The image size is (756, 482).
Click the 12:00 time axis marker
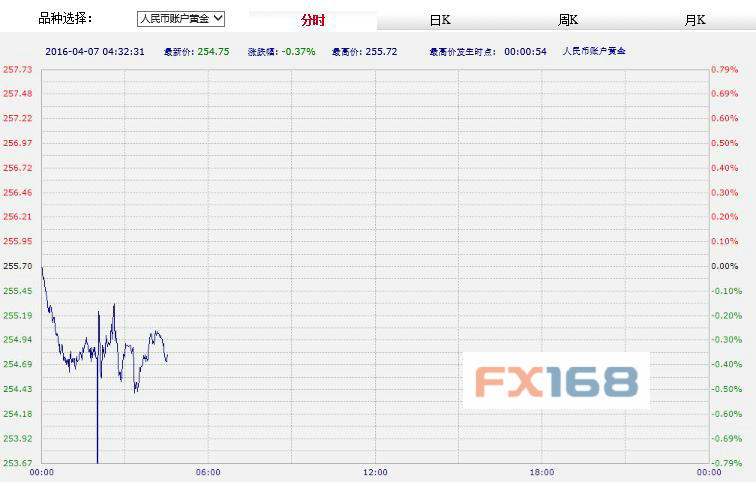pyautogui.click(x=375, y=472)
